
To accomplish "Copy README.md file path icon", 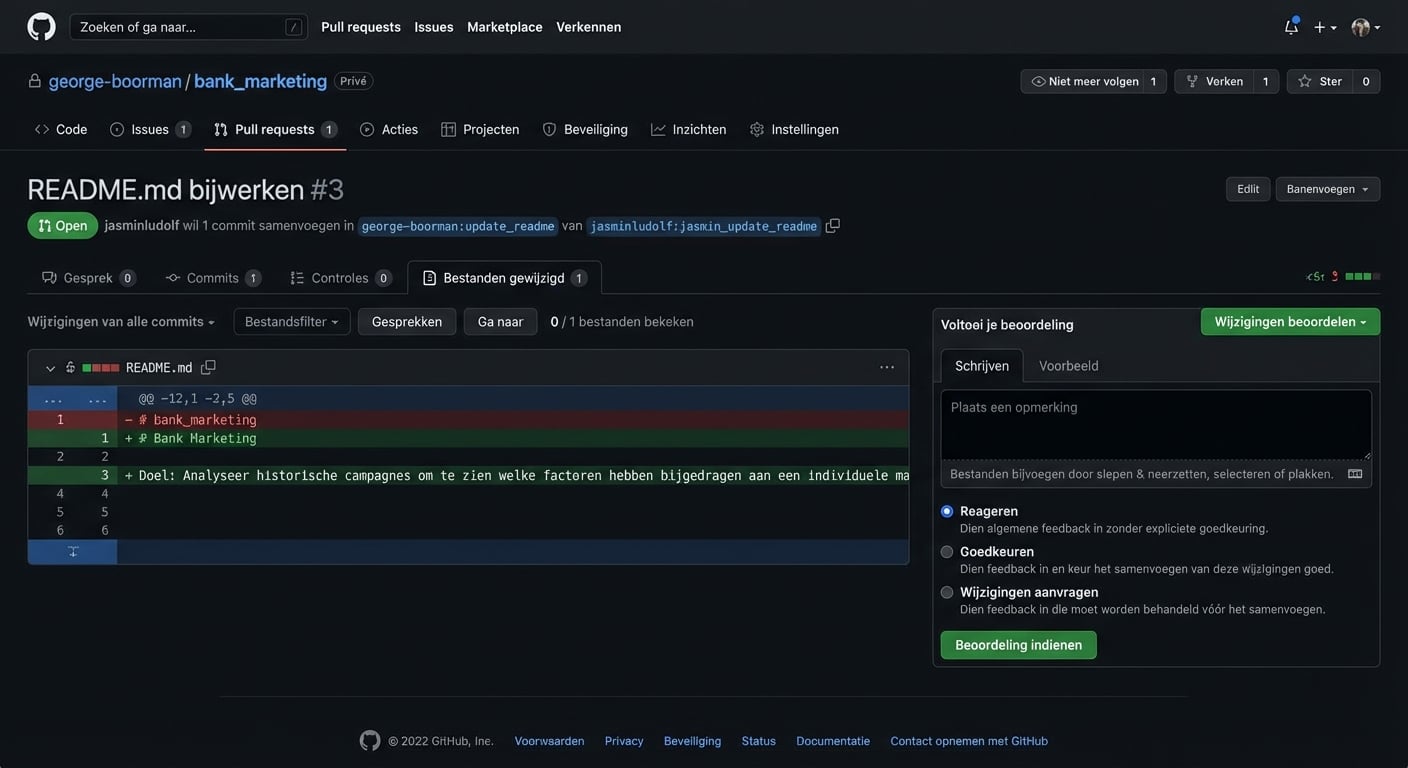I will click(208, 368).
